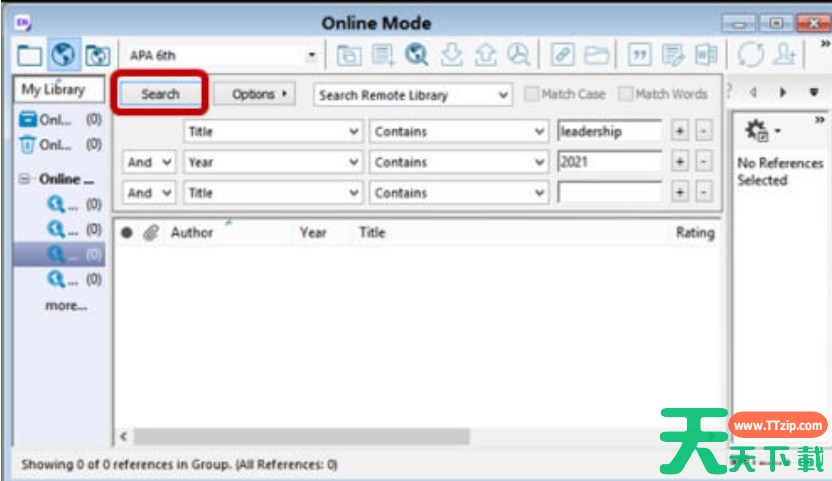The width and height of the screenshot is (832, 481).
Task: Click the Insert Citation quotation-mark icon
Action: (638, 55)
